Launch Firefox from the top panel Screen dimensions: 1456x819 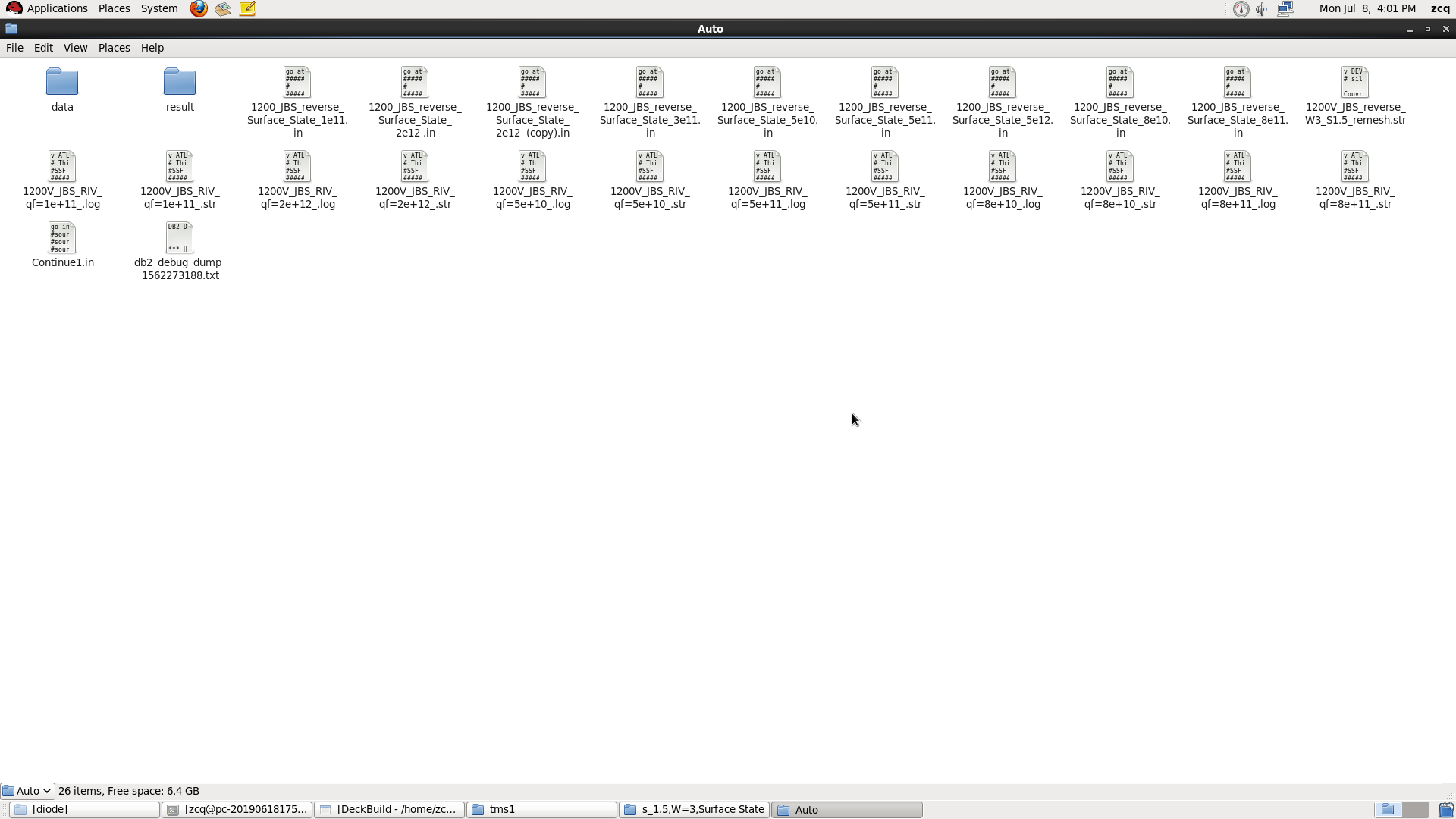pos(199,9)
